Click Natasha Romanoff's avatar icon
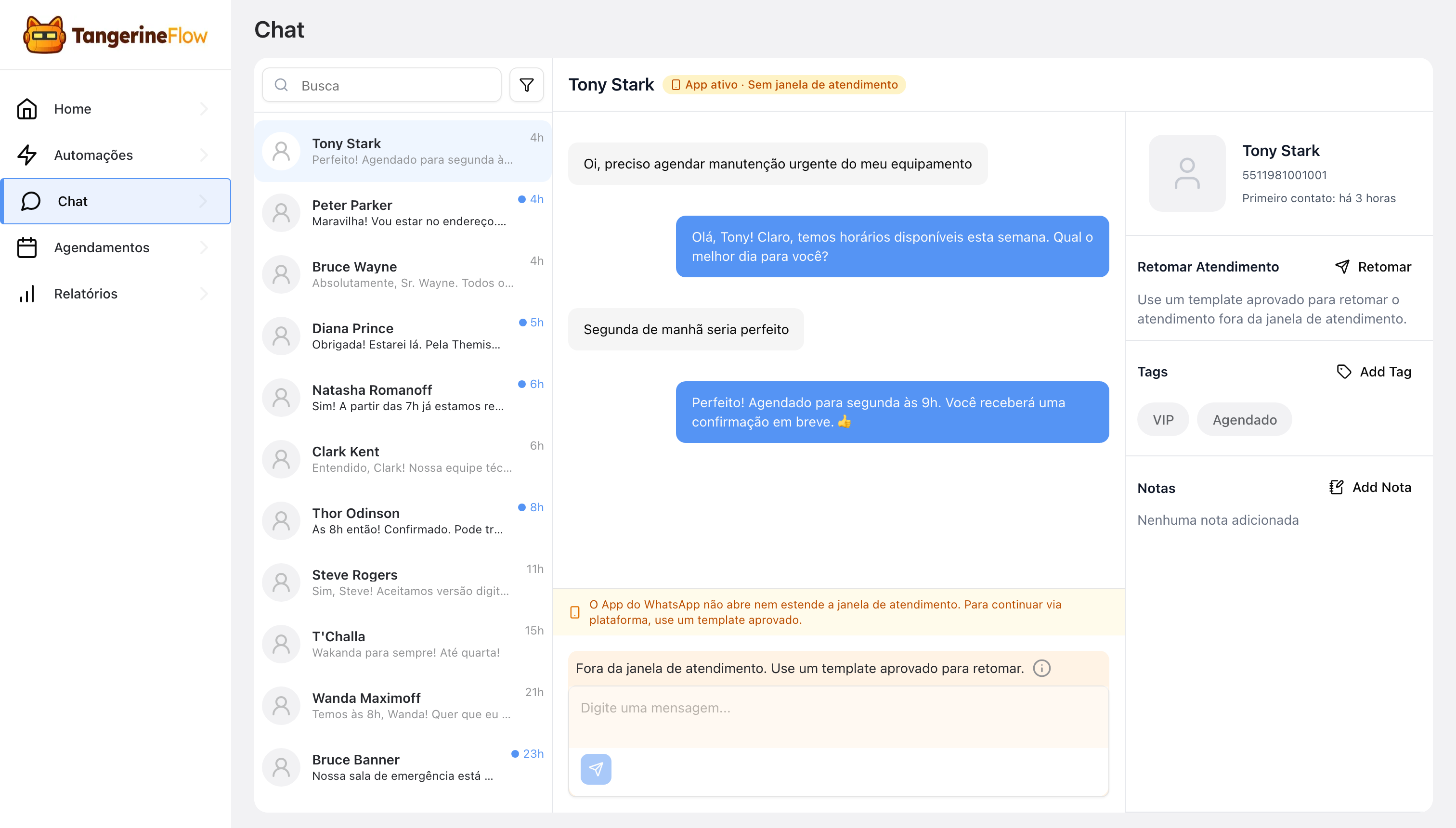Image resolution: width=1456 pixels, height=828 pixels. (281, 398)
